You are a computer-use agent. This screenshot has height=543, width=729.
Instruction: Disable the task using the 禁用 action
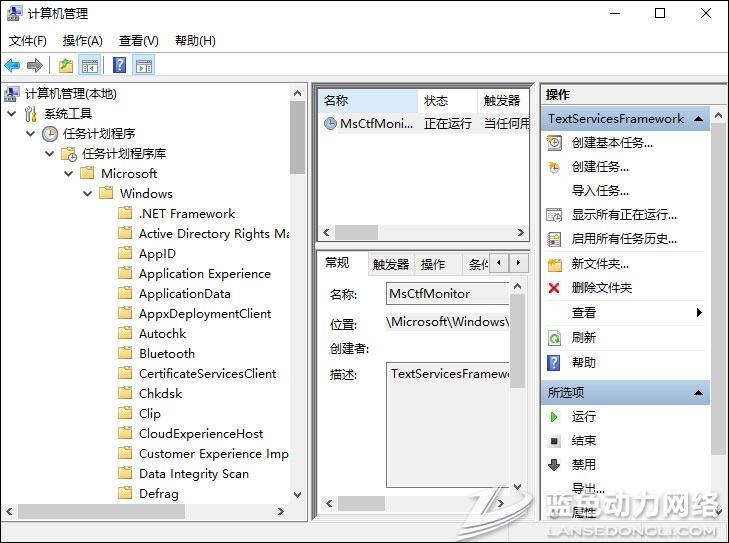(x=583, y=464)
